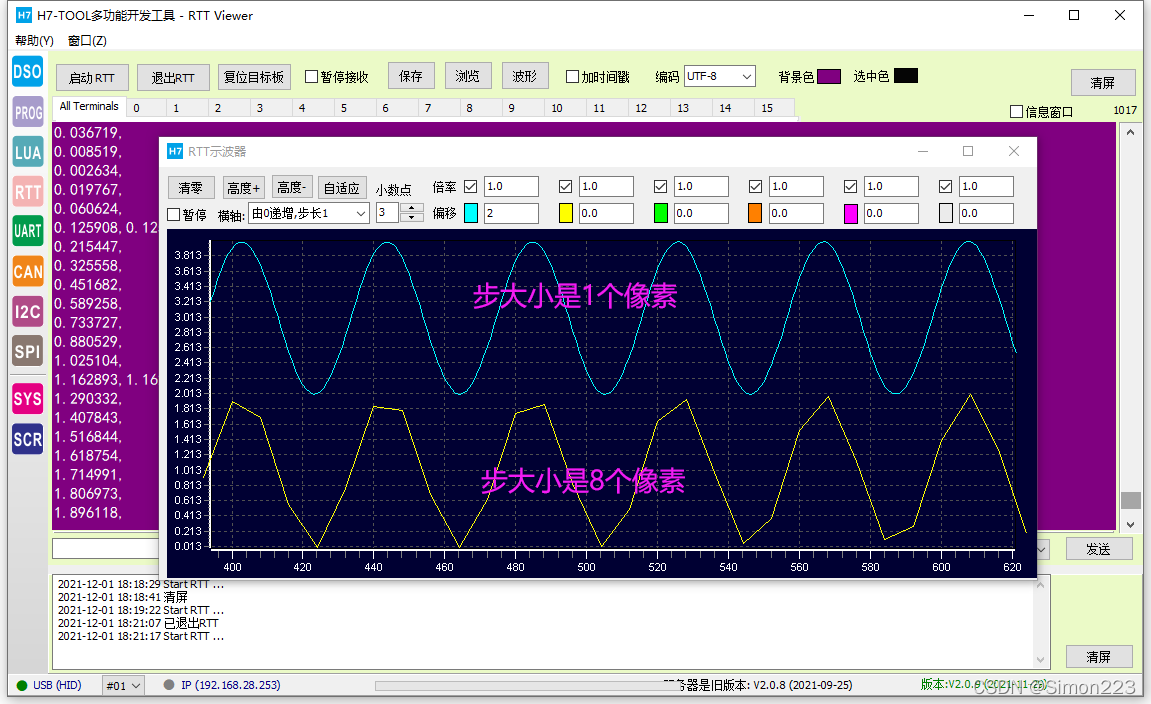Click the 发送 send button
The width and height of the screenshot is (1151, 704).
pos(1099,549)
